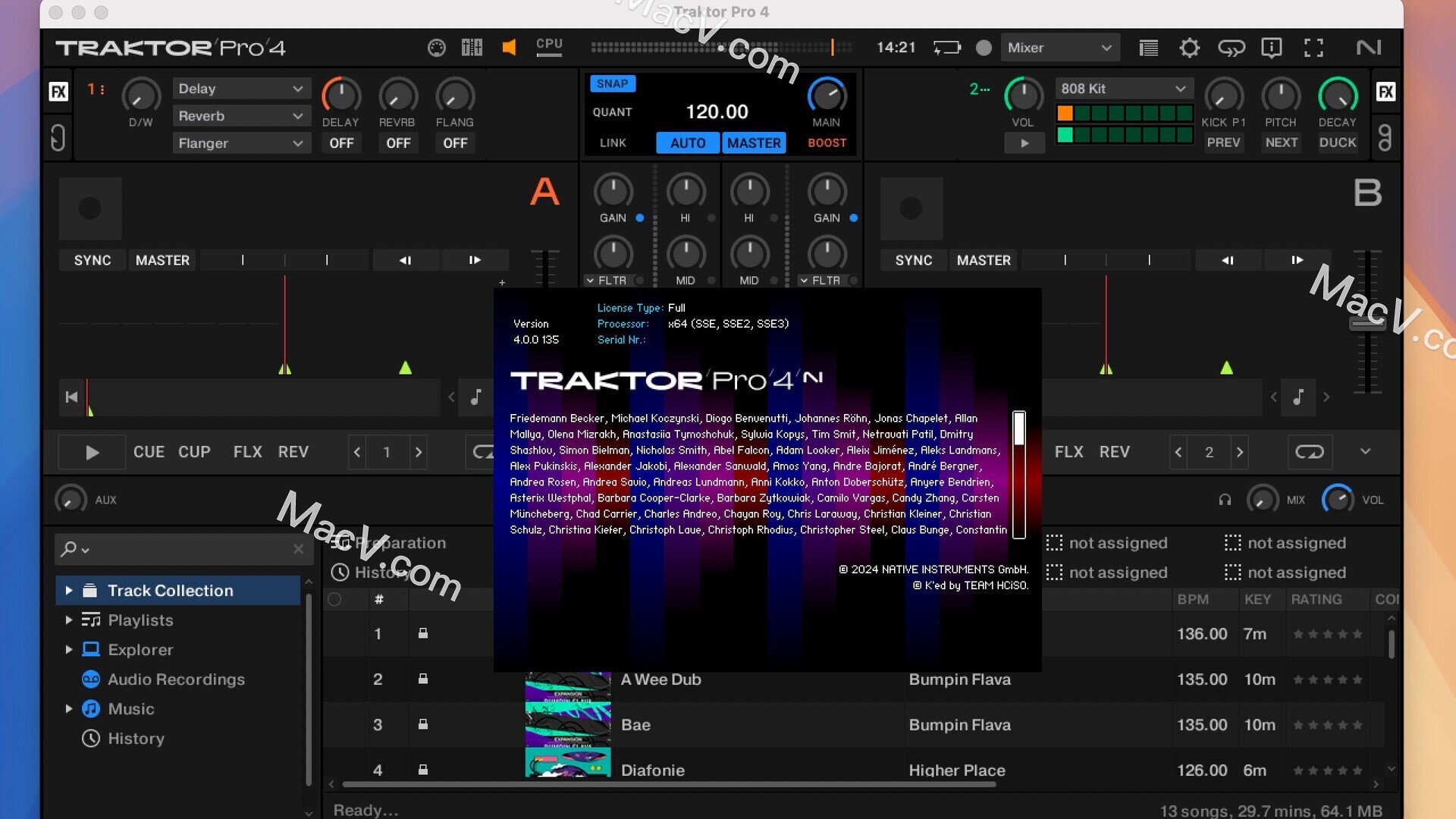
Task: Toggle MASTER on deck A
Action: click(x=162, y=260)
